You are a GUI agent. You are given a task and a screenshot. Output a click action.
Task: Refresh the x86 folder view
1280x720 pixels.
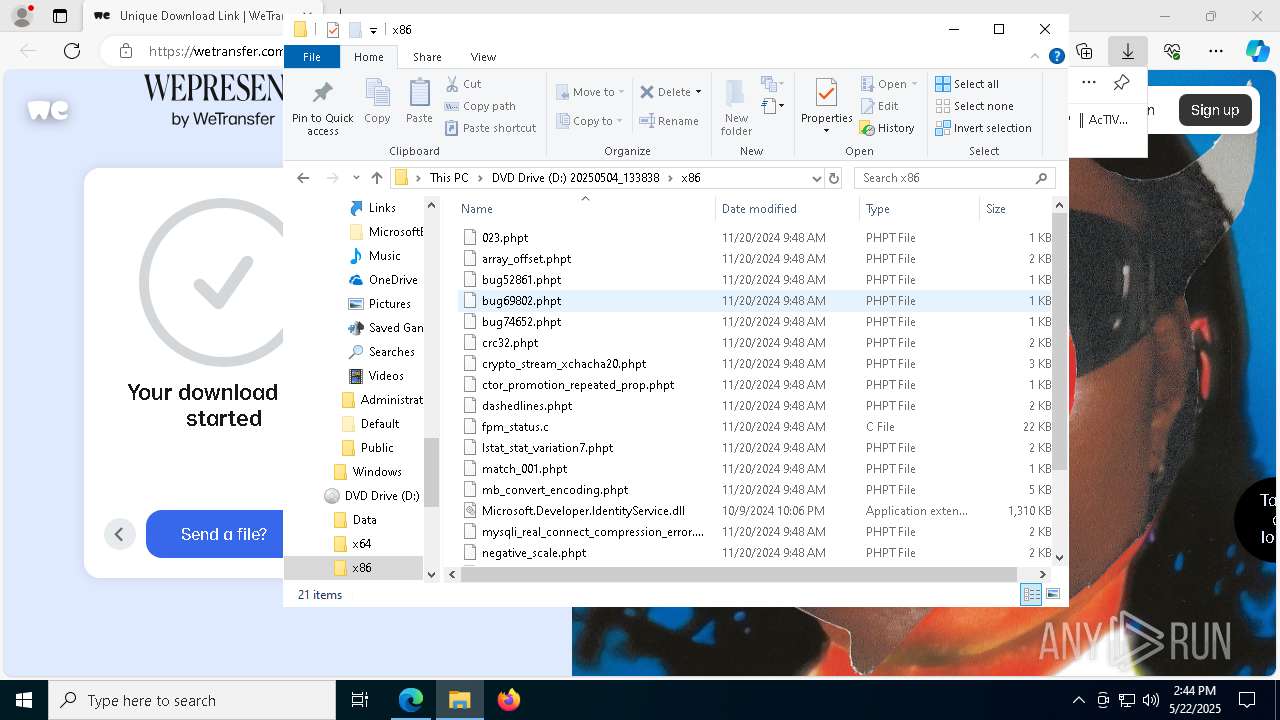point(834,178)
